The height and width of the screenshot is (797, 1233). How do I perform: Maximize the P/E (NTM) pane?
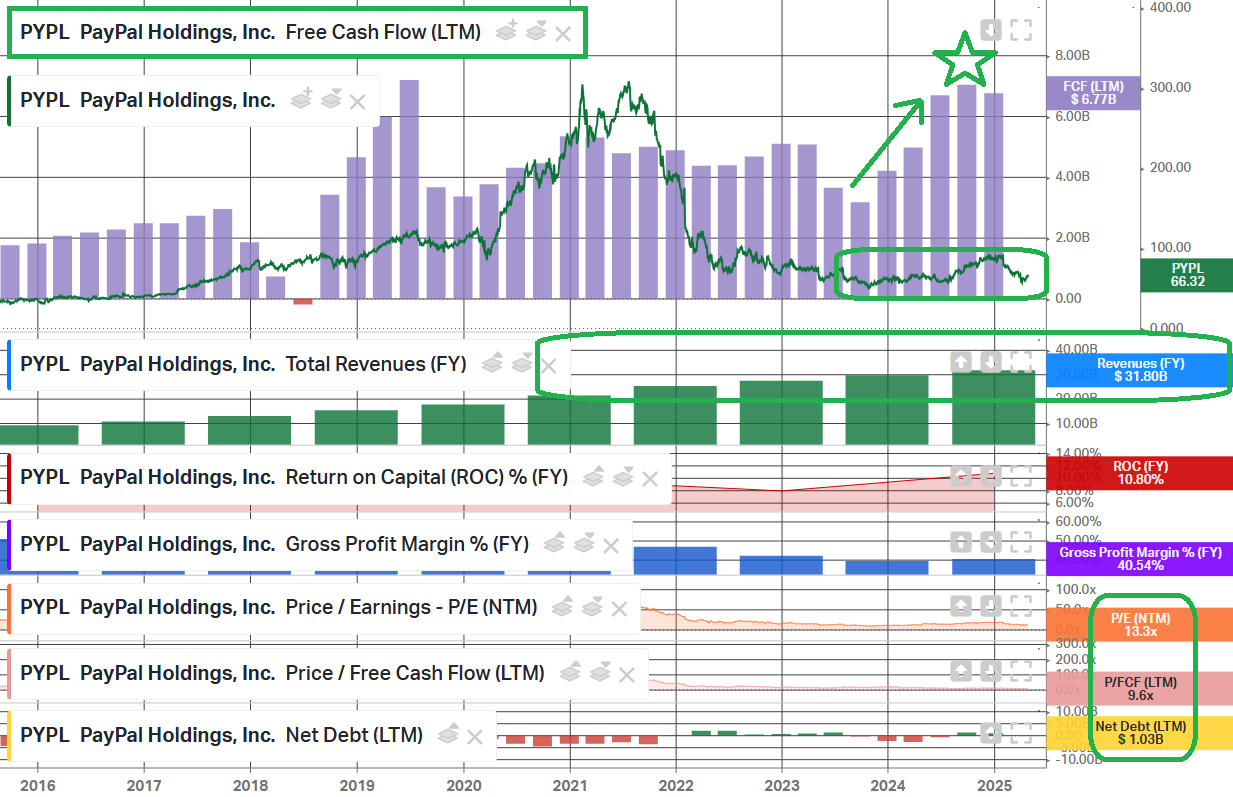(1020, 605)
